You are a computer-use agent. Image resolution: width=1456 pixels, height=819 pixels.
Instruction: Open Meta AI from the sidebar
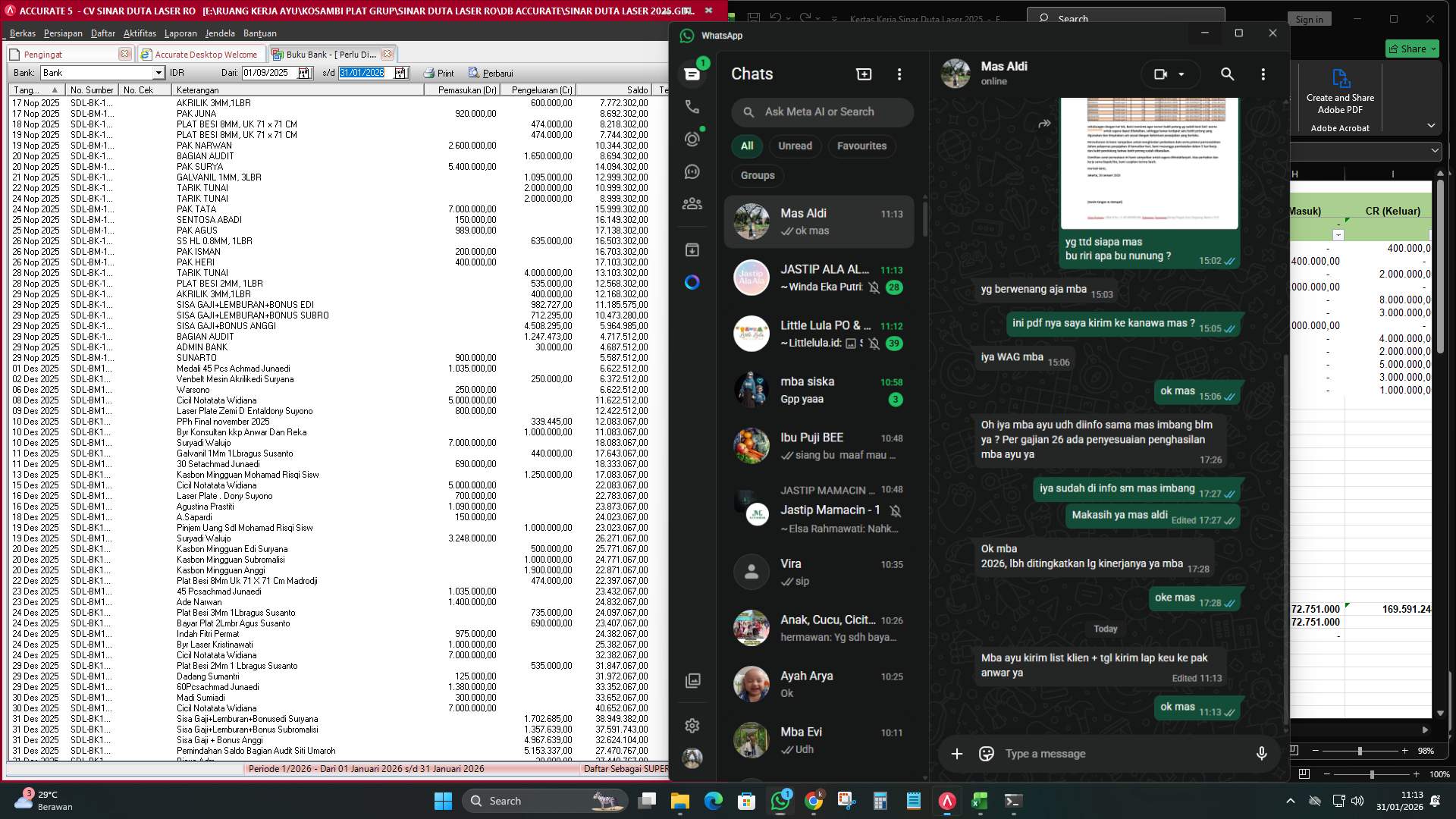click(692, 282)
